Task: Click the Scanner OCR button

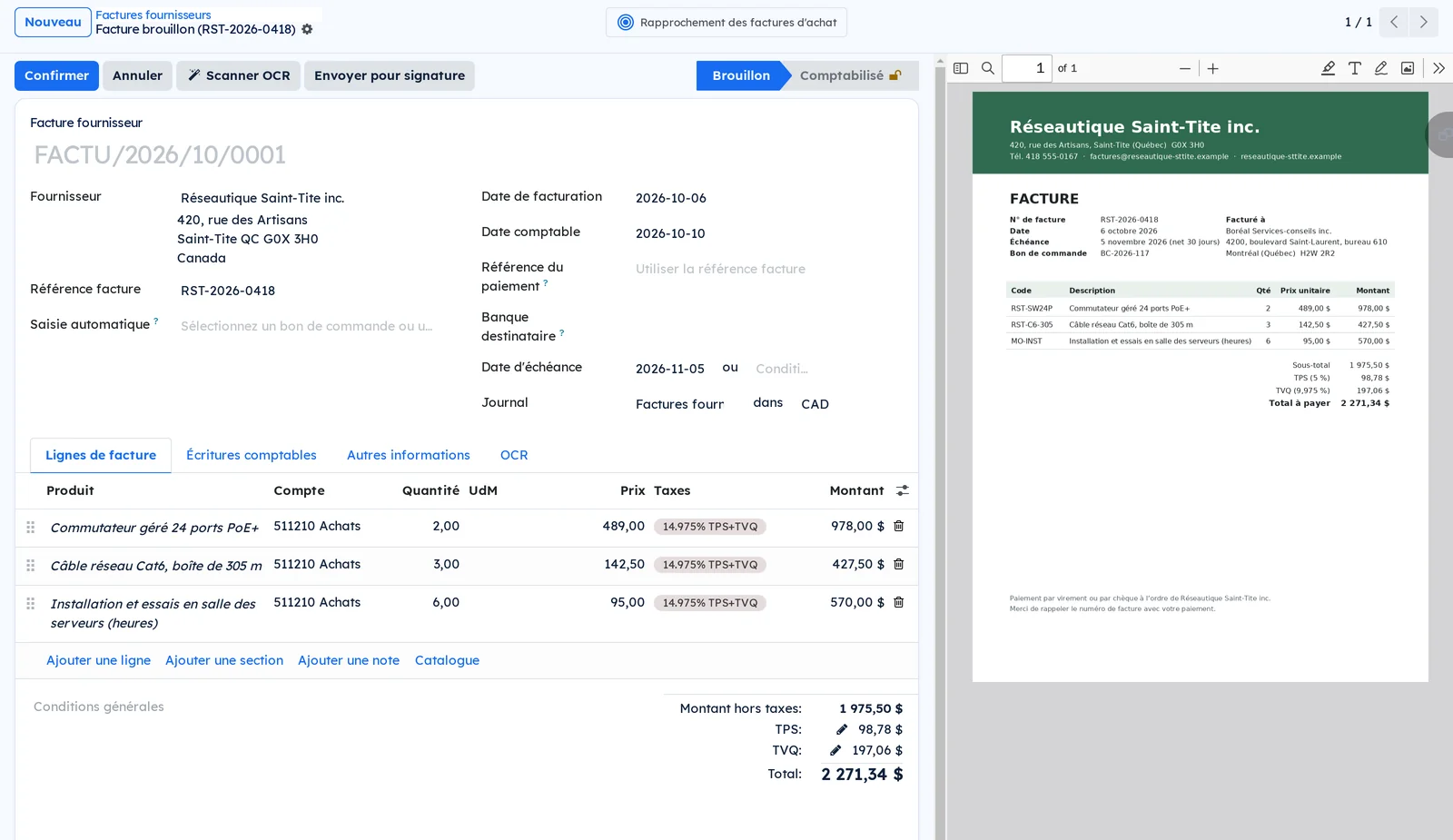Action: pos(239,75)
